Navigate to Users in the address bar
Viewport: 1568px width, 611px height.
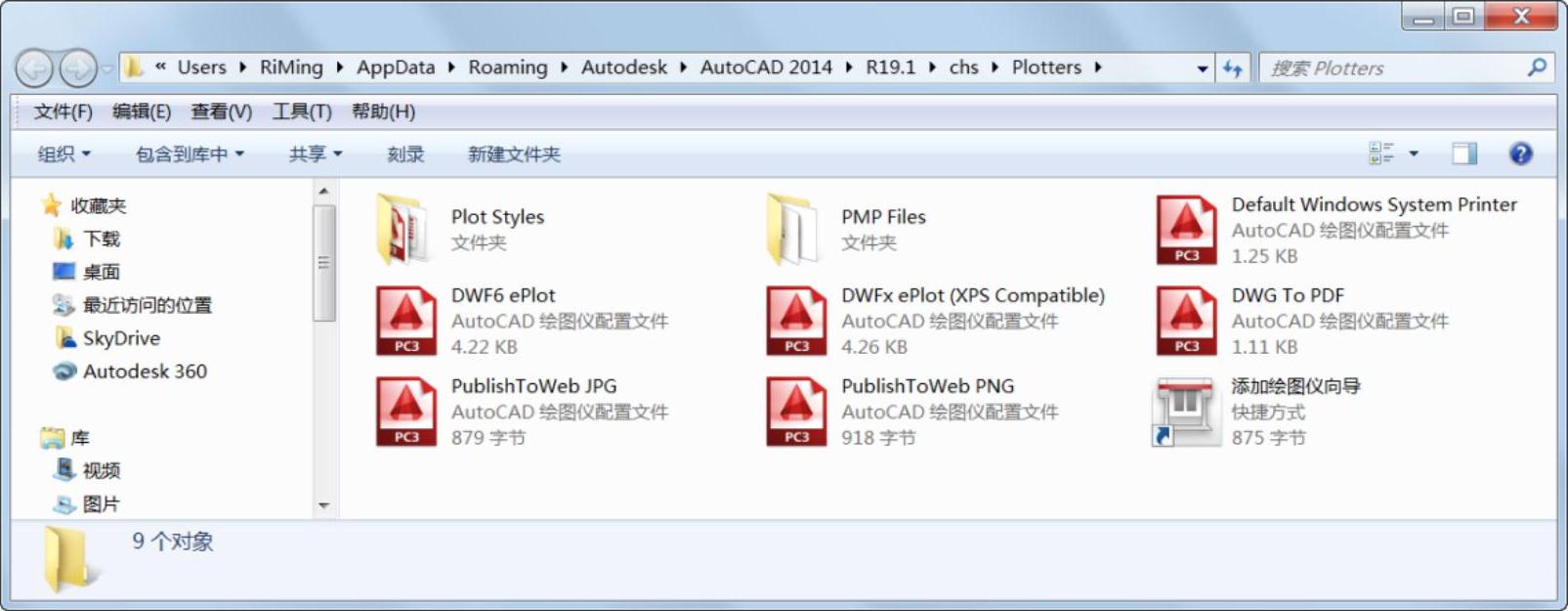201,67
